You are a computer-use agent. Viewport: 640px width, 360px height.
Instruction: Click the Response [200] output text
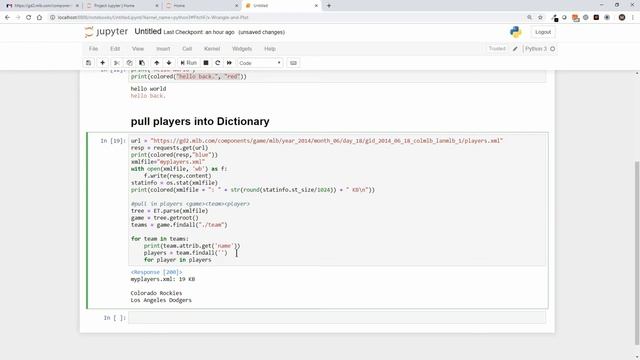coord(156,272)
